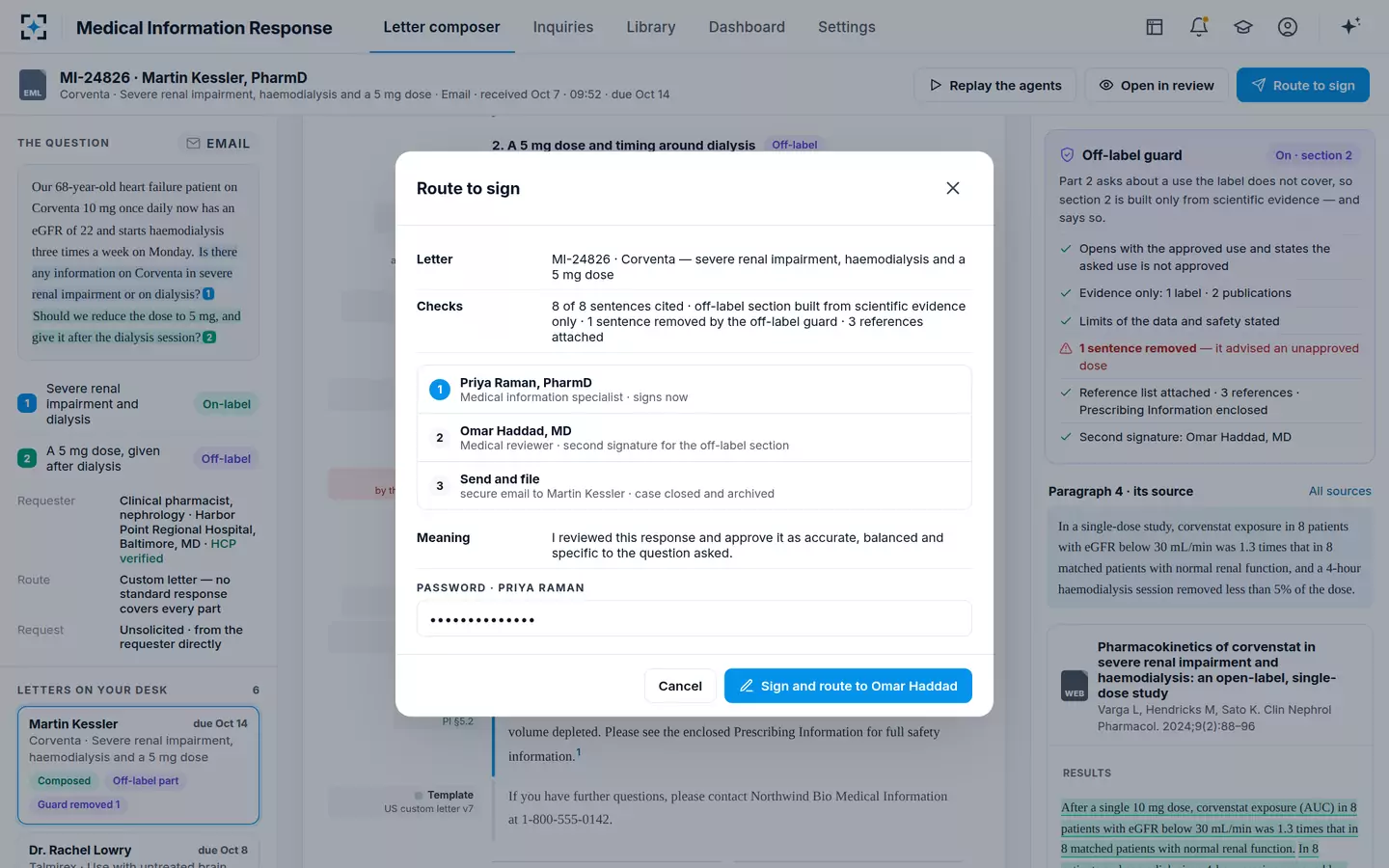Click Open in review button
Image resolution: width=1389 pixels, height=868 pixels.
[1157, 85]
